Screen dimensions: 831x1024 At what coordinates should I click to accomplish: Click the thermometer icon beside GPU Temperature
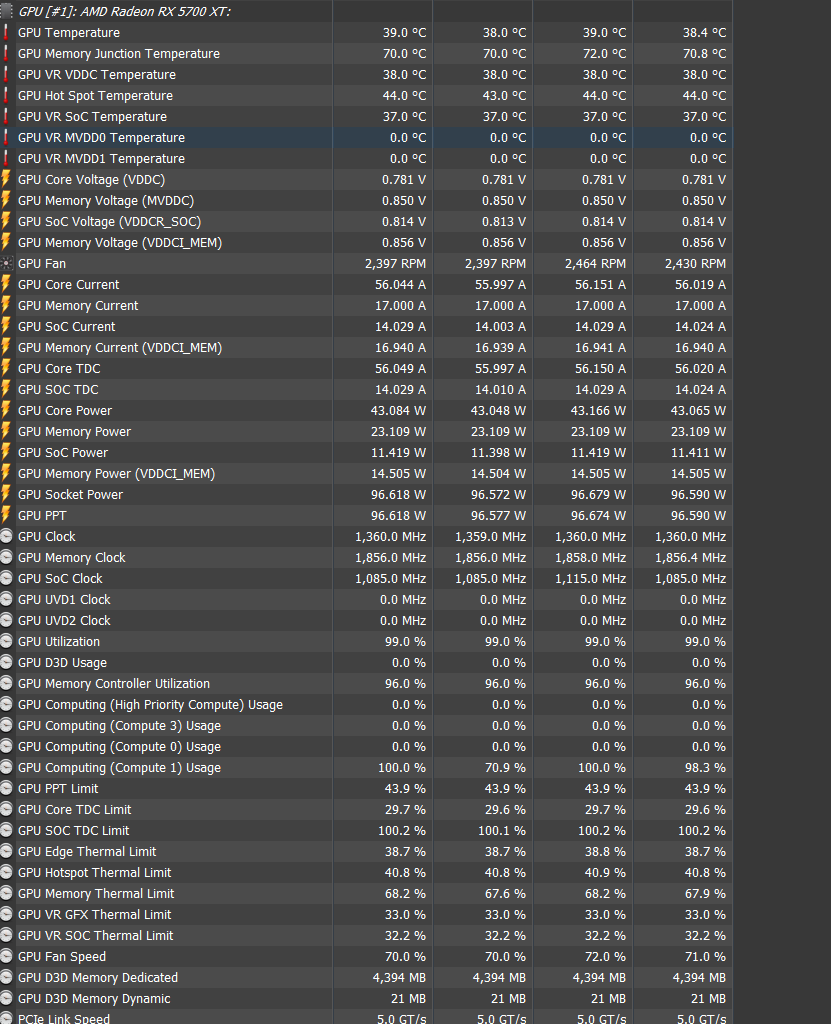click(6, 33)
